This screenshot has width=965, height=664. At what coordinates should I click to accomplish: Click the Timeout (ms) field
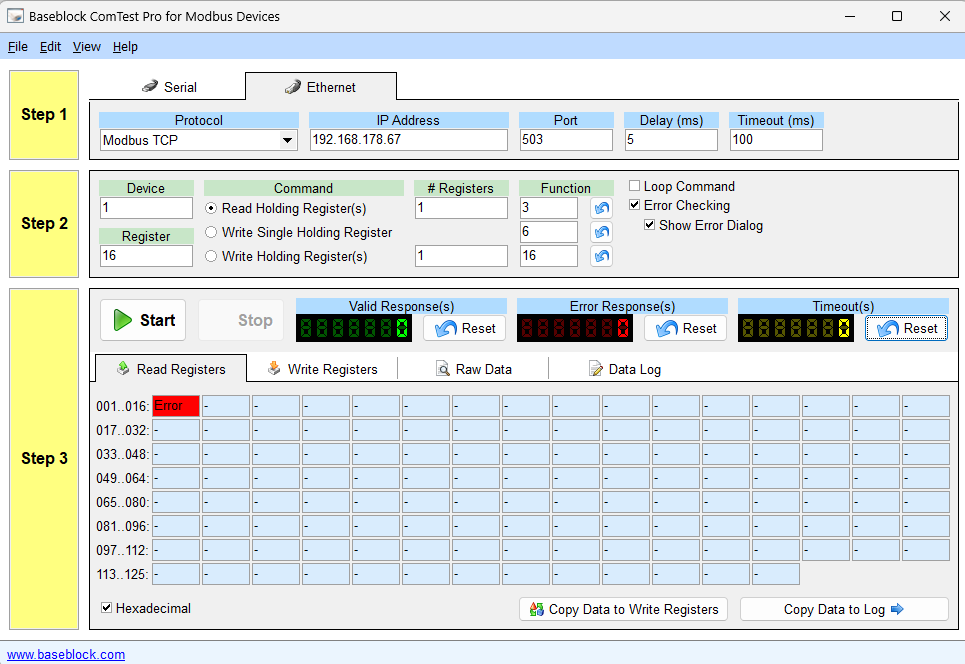(776, 140)
